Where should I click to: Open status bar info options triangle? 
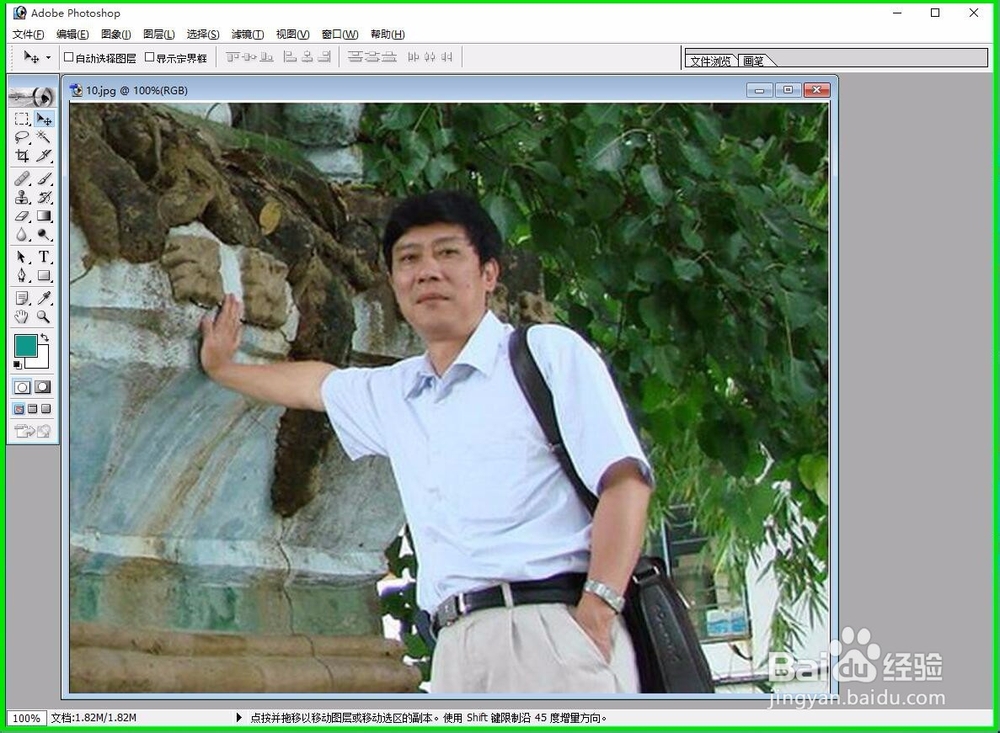click(239, 718)
